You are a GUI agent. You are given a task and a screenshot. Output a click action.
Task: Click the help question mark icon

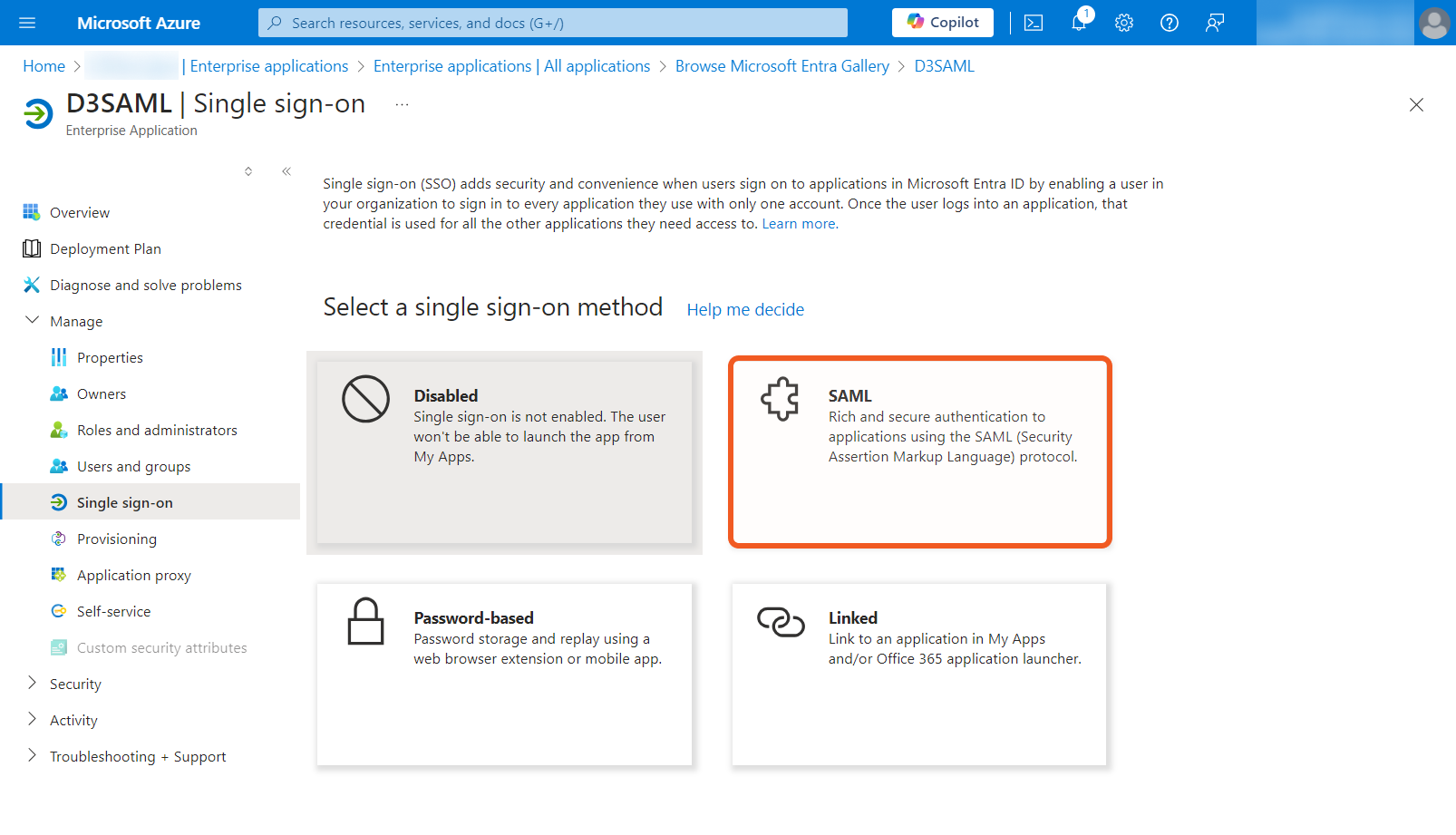click(1169, 23)
